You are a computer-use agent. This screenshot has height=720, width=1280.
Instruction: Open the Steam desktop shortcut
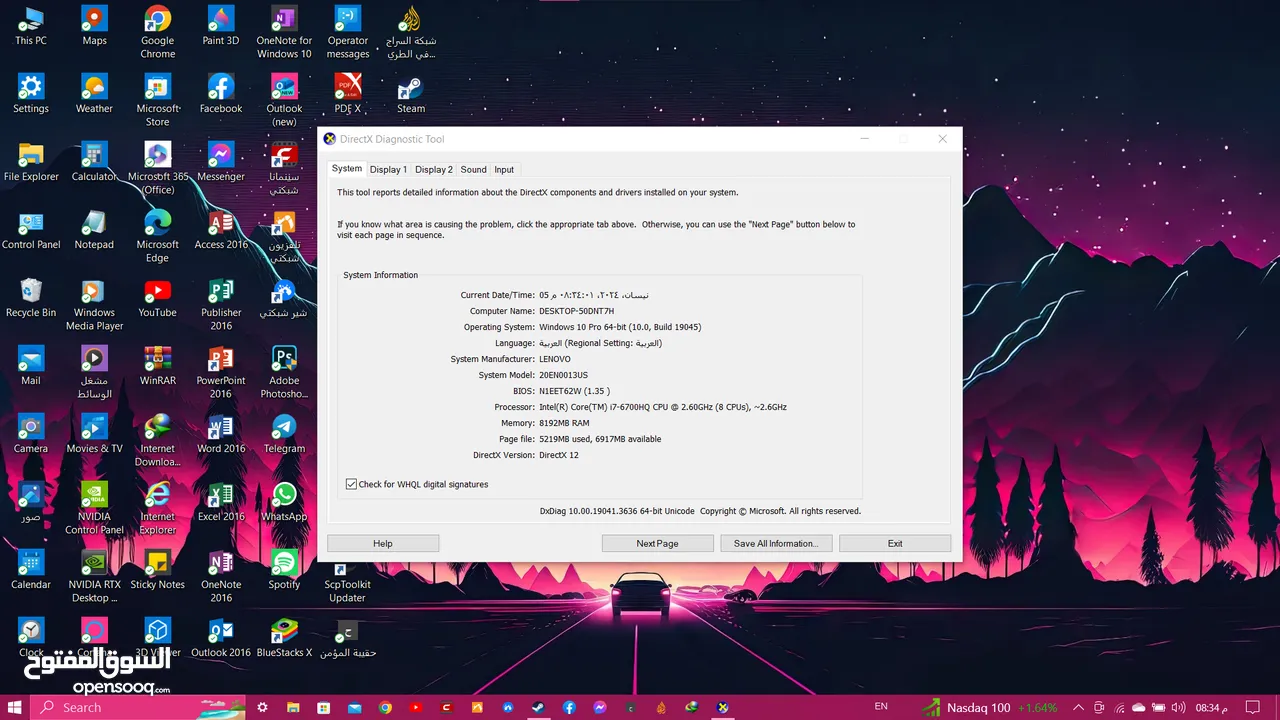pos(411,94)
